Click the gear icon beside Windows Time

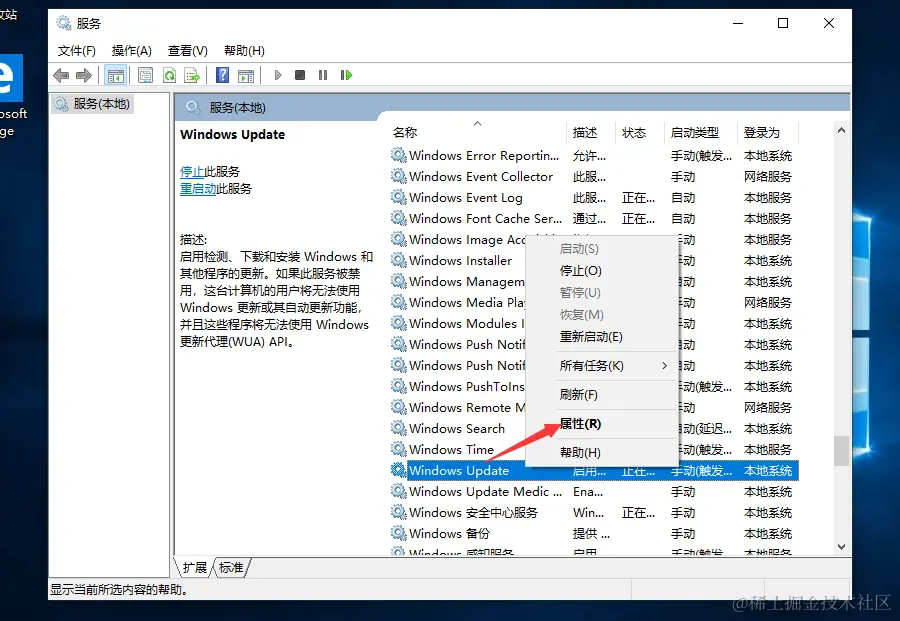(x=398, y=449)
